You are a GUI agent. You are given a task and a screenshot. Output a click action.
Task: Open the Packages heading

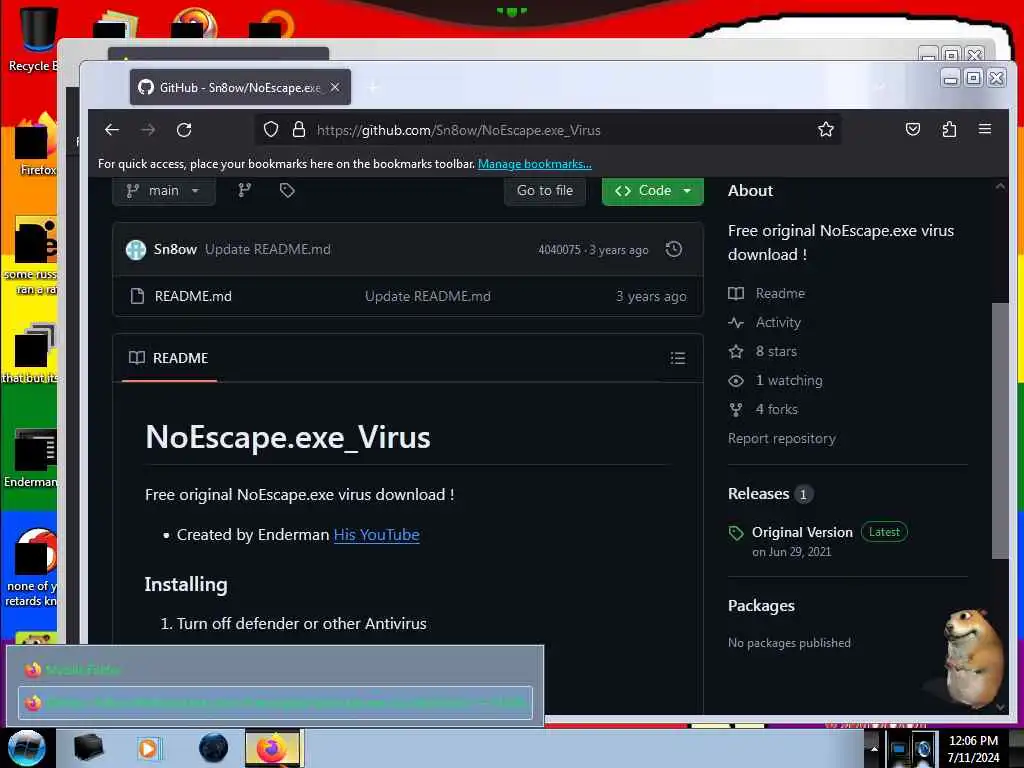click(761, 606)
